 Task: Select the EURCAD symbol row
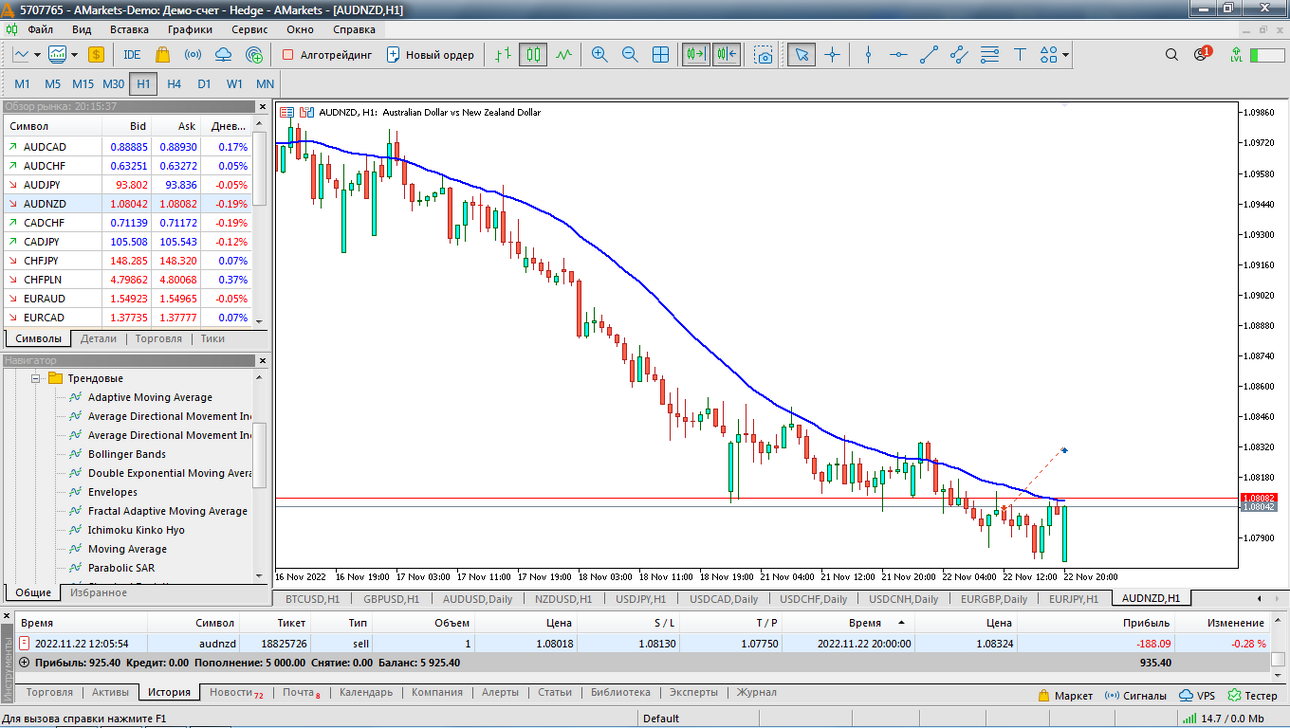tap(127, 317)
